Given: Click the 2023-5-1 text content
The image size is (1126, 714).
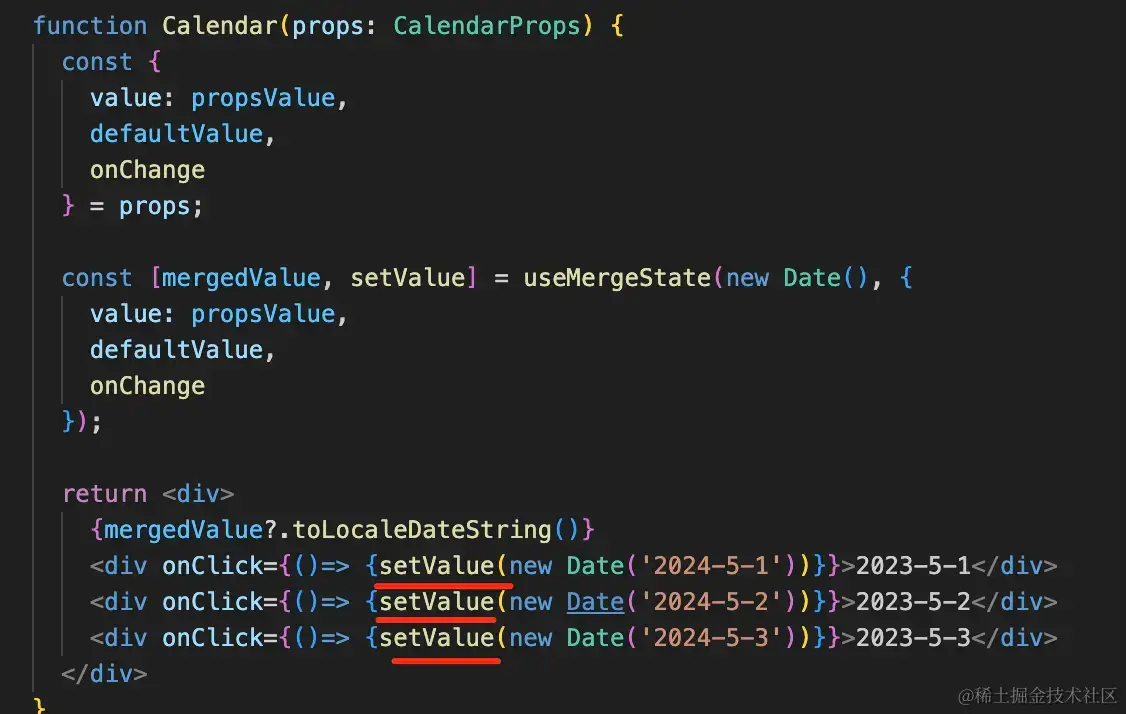Looking at the screenshot, I should coord(913,566).
